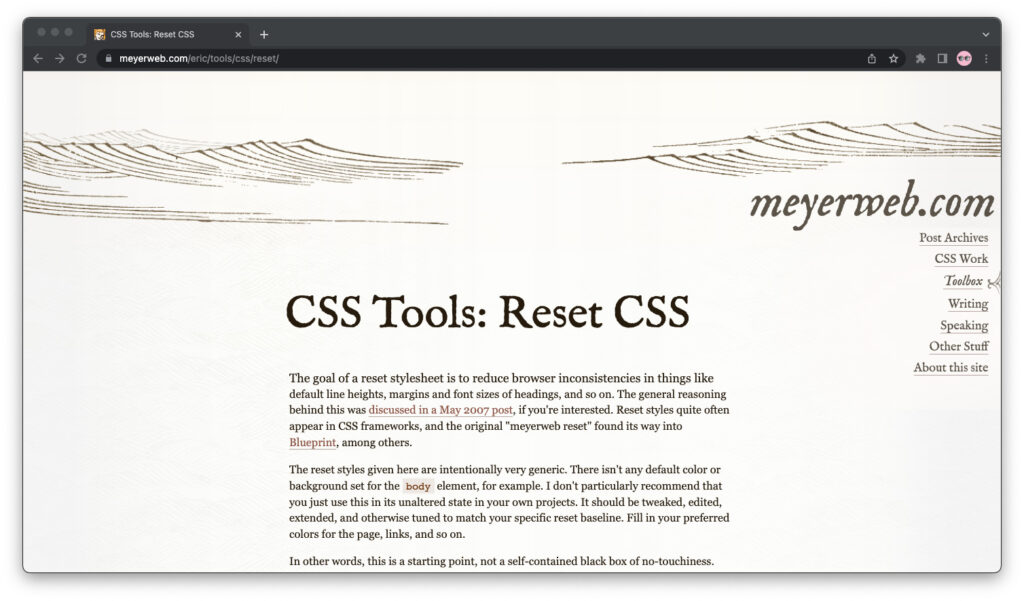The width and height of the screenshot is (1024, 601).
Task: Go back using the browser back arrow
Action: click(x=38, y=58)
